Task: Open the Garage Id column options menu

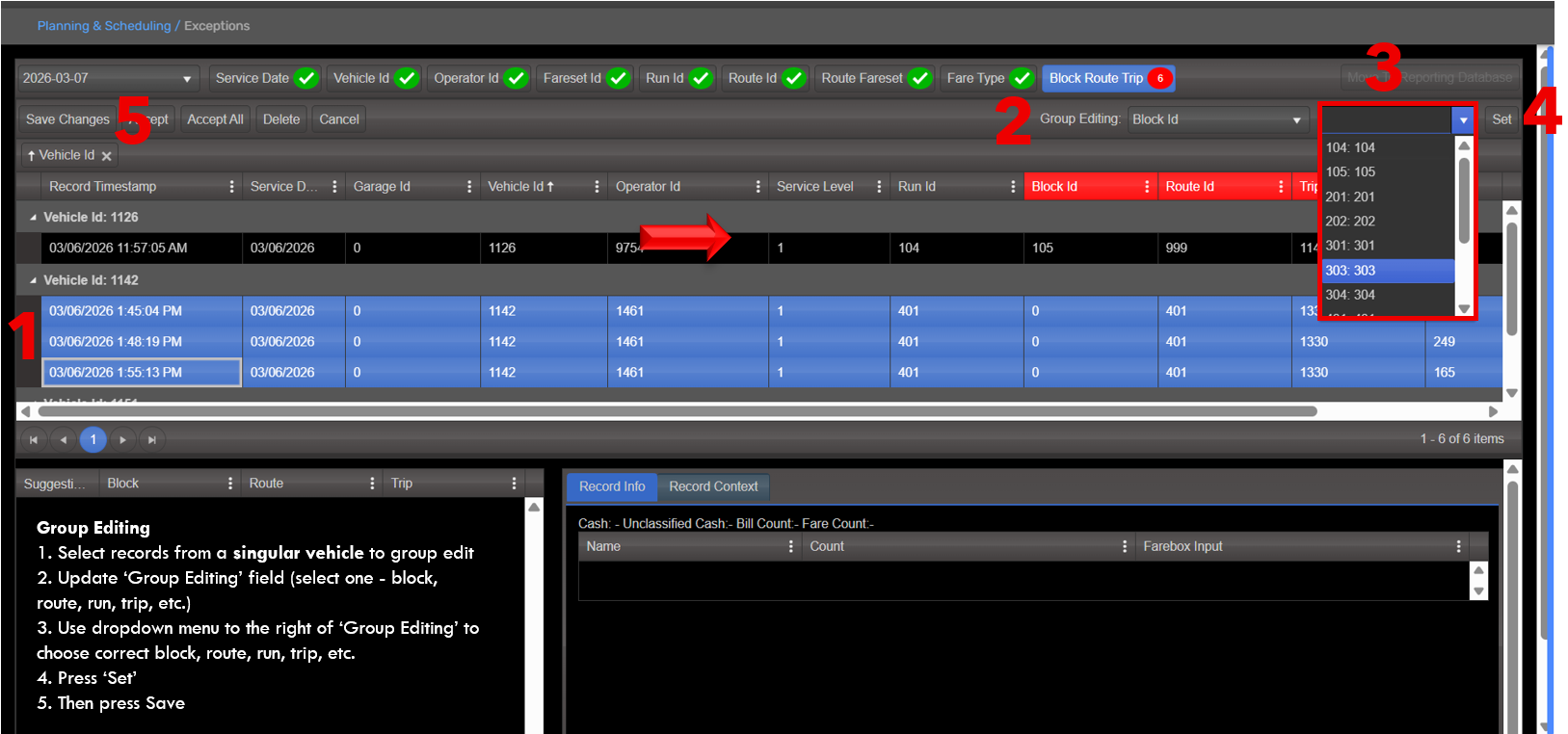Action: coord(469,187)
